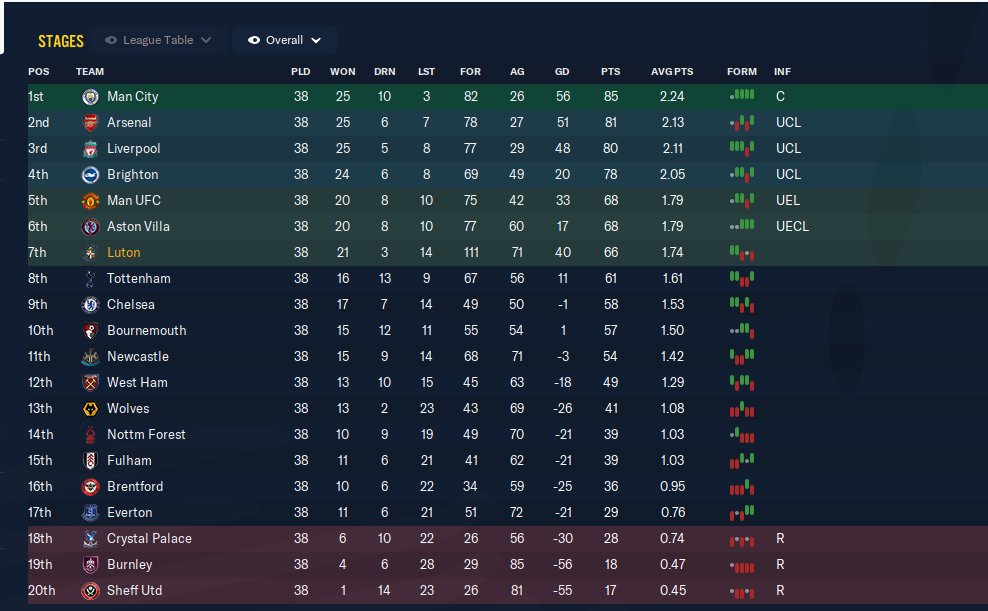Click the eye icon beside Overall

pyautogui.click(x=254, y=41)
